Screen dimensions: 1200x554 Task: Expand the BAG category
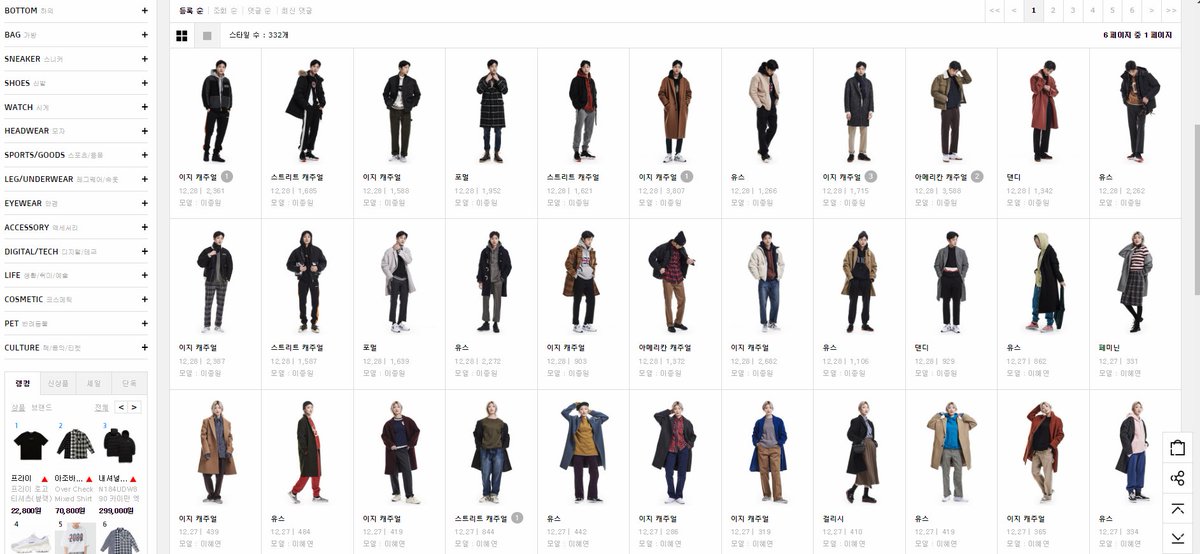[144, 35]
